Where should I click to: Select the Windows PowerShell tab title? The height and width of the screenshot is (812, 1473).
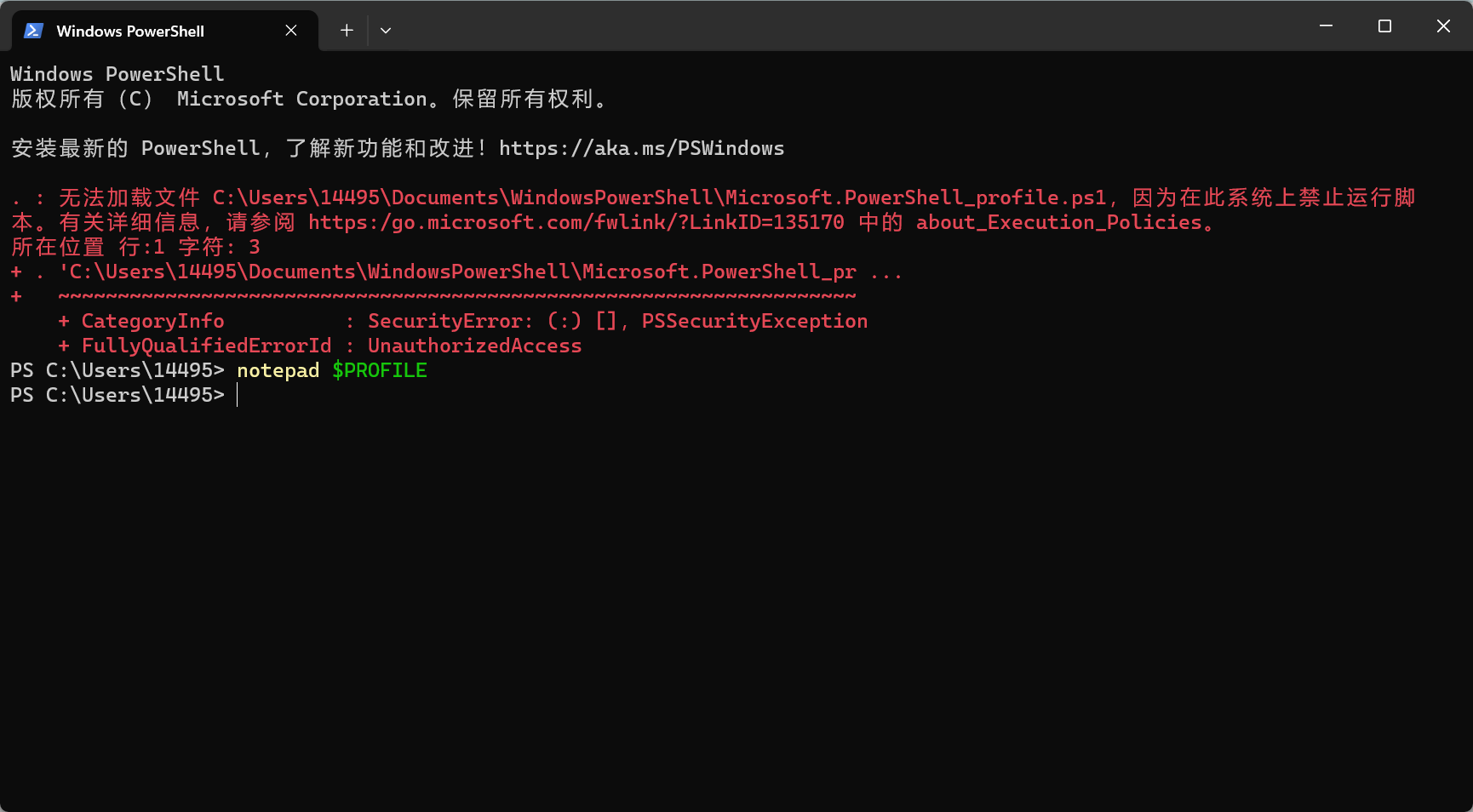(130, 31)
